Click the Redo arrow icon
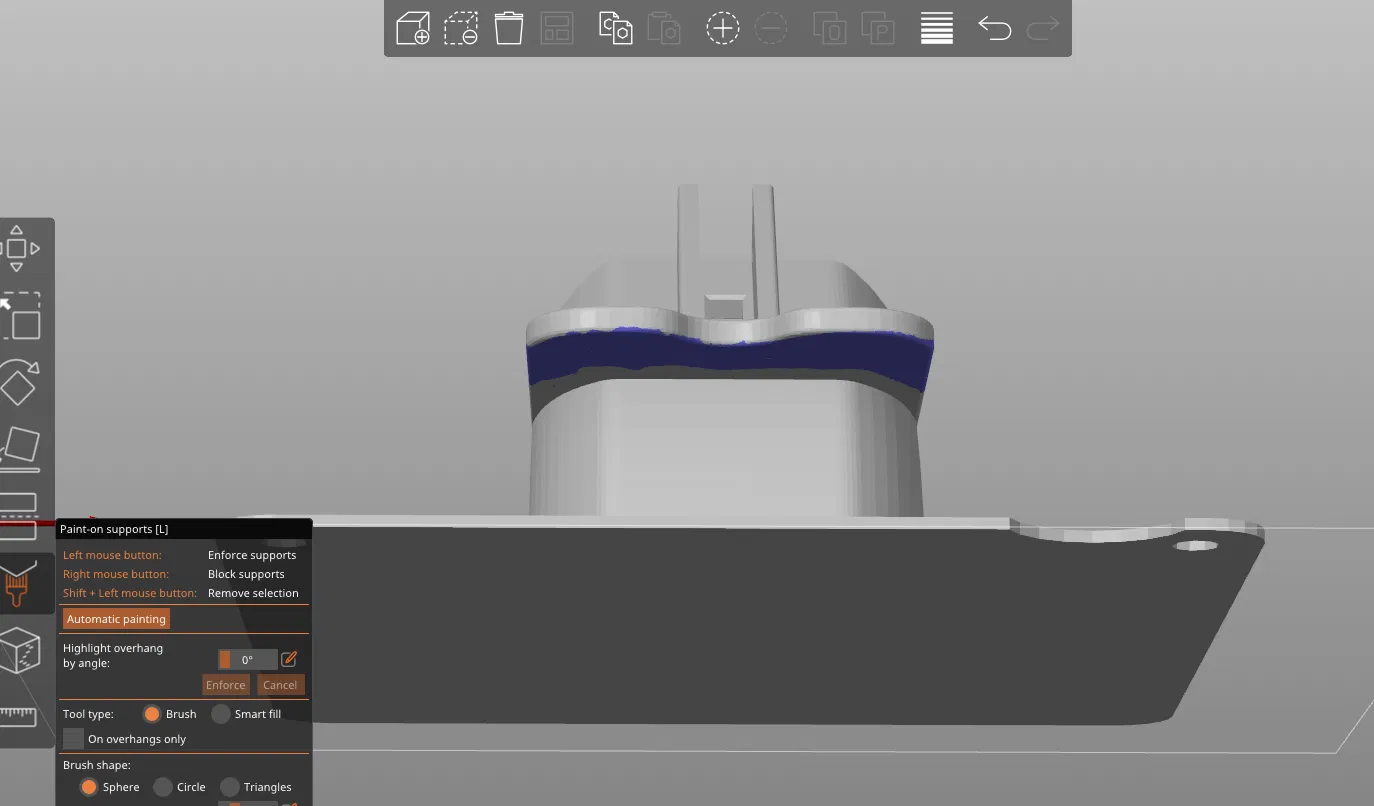This screenshot has height=806, width=1374. (1043, 28)
